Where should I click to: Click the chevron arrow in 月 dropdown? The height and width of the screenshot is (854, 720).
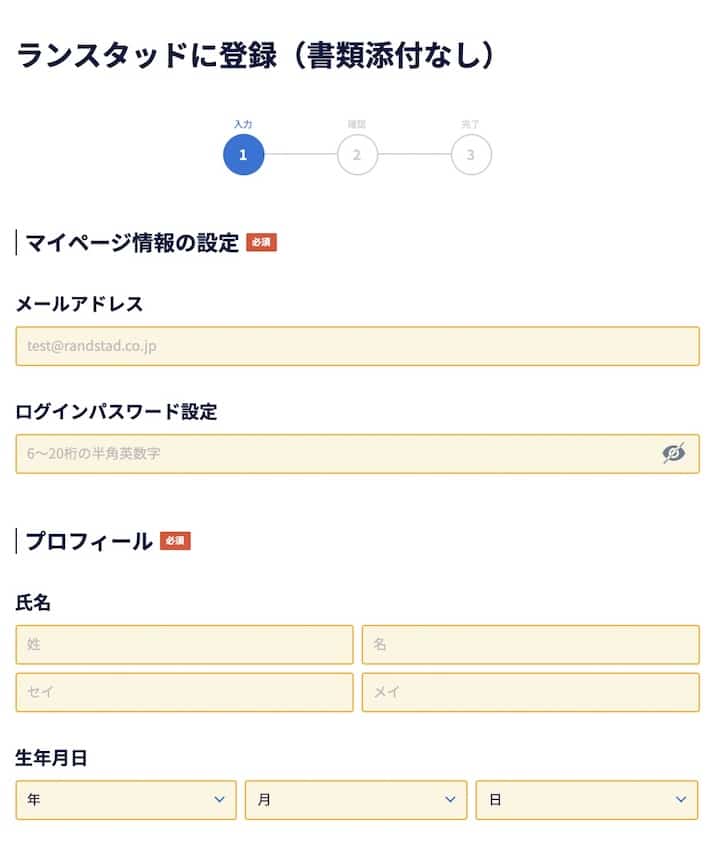pos(449,800)
